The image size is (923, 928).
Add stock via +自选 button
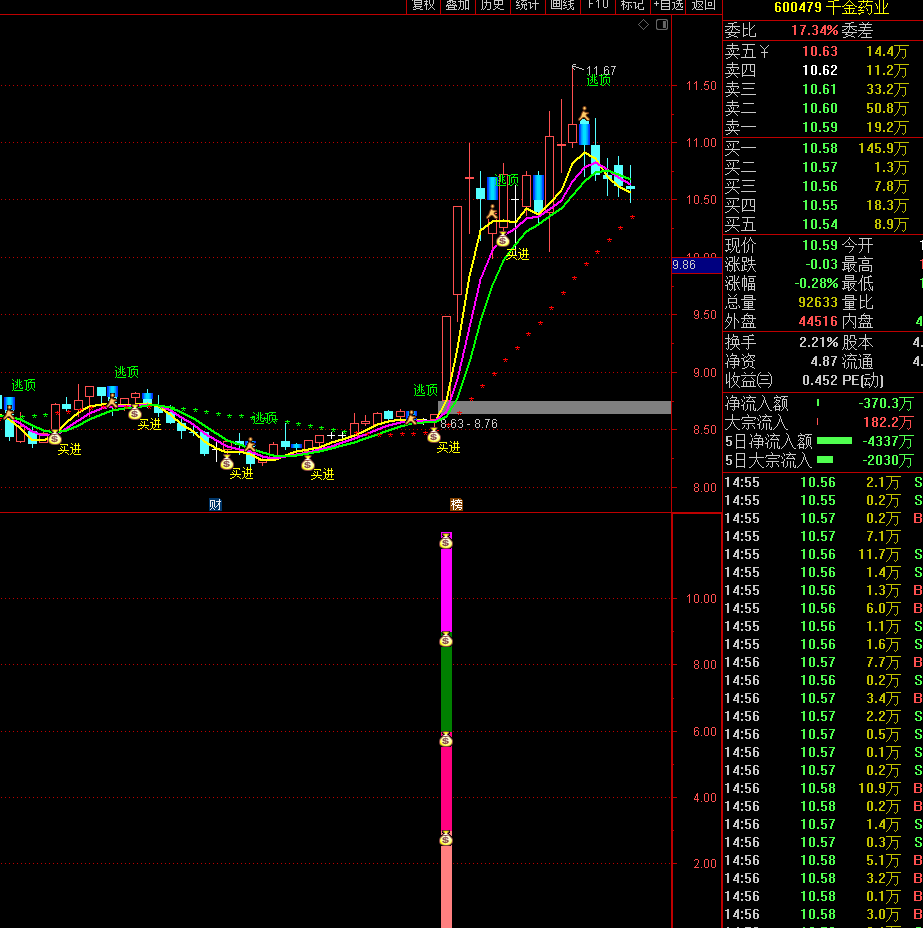(668, 5)
